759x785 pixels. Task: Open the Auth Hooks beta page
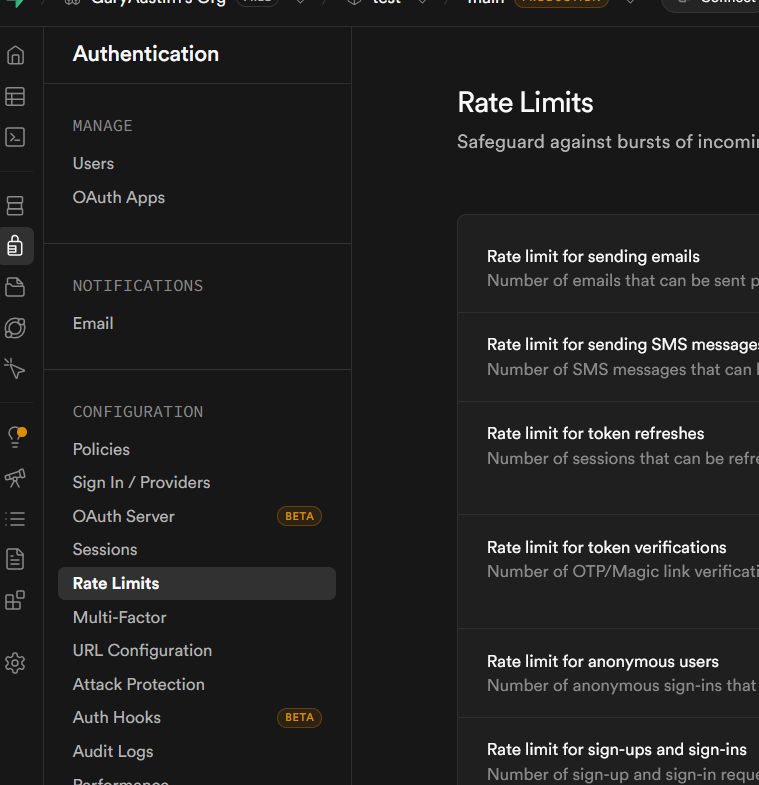116,717
